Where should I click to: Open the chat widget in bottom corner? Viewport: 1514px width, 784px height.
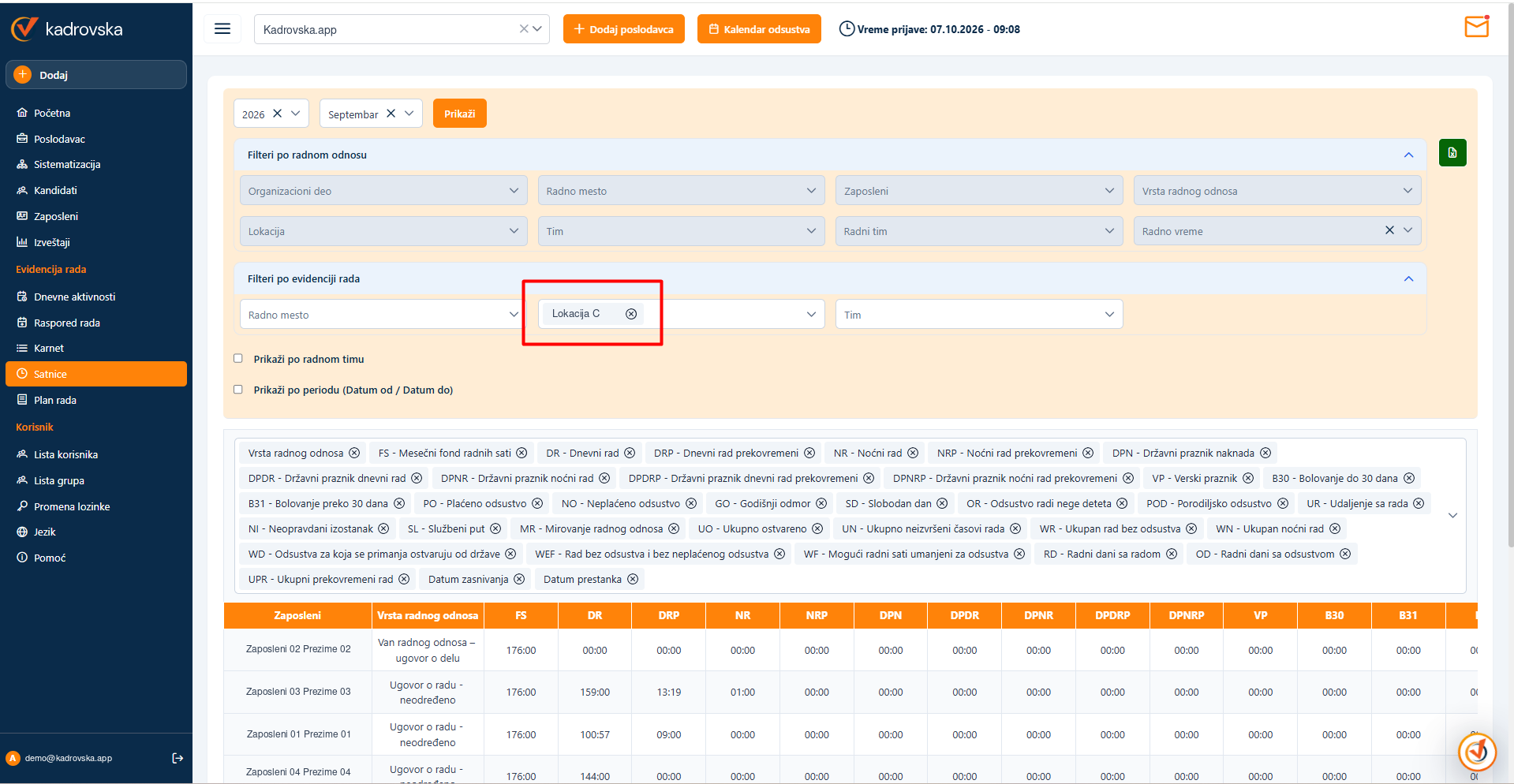tap(1477, 752)
